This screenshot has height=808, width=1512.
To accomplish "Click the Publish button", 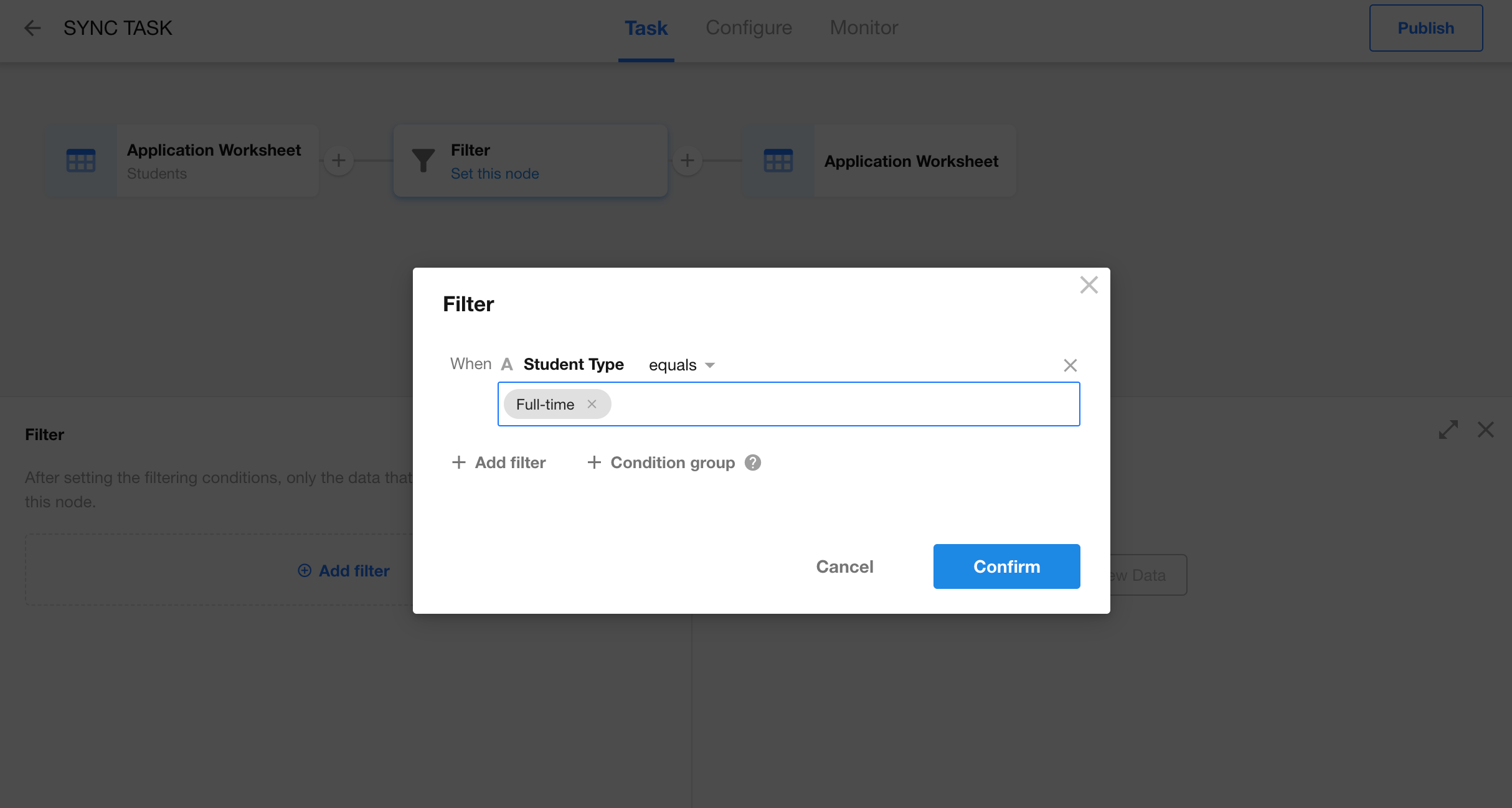I will point(1425,28).
